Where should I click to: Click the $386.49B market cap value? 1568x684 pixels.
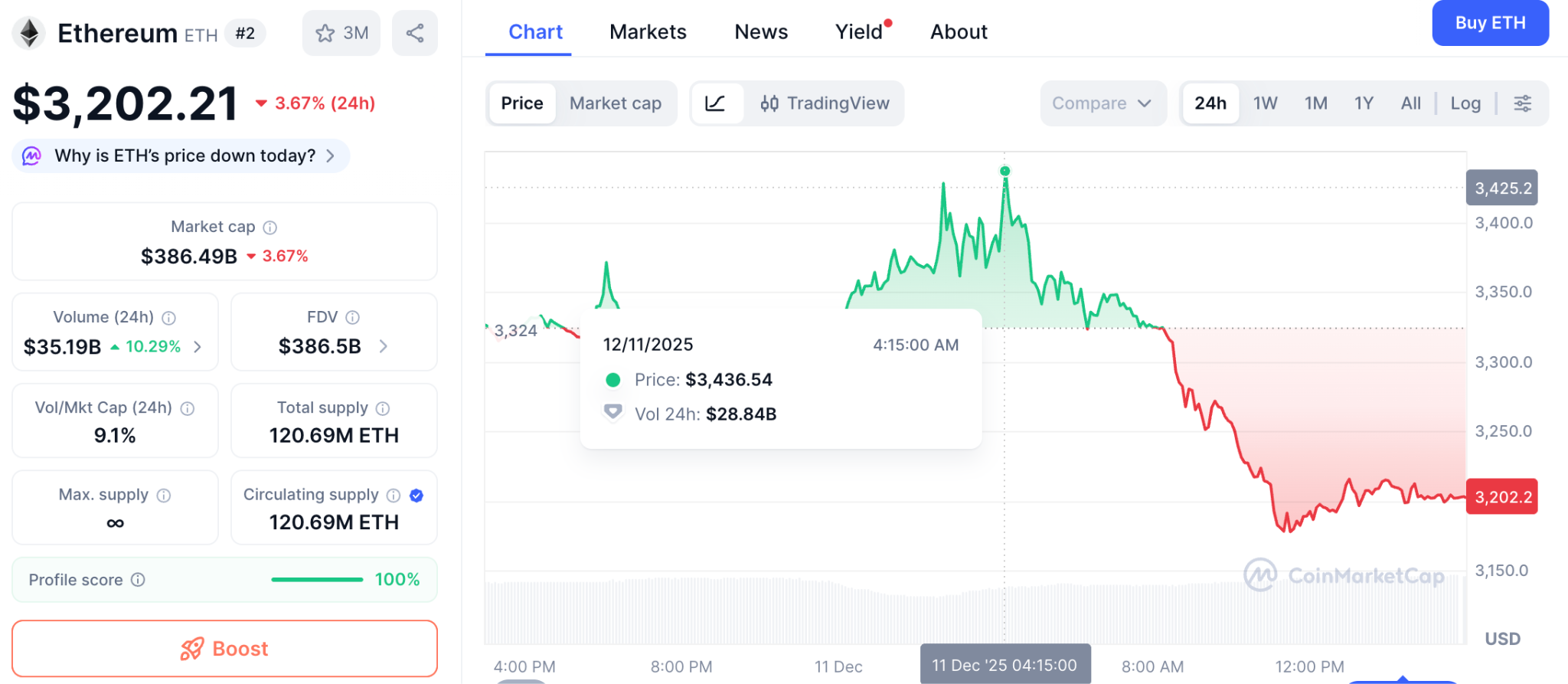[x=189, y=257]
